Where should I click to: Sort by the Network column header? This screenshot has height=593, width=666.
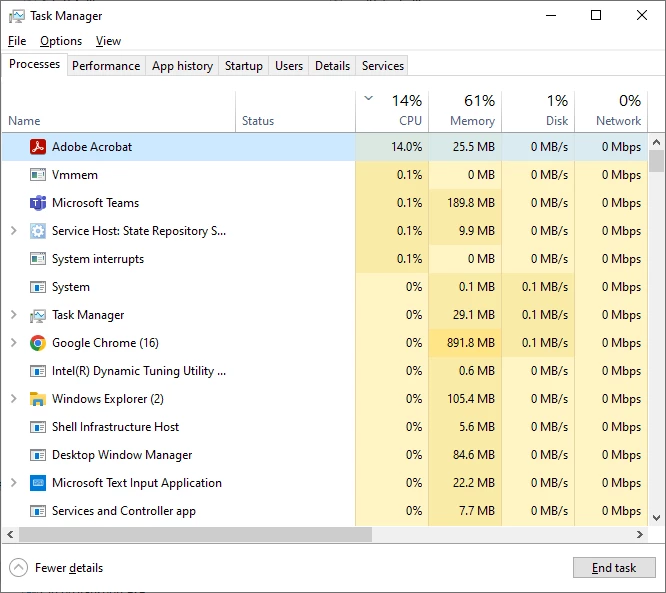[611, 111]
